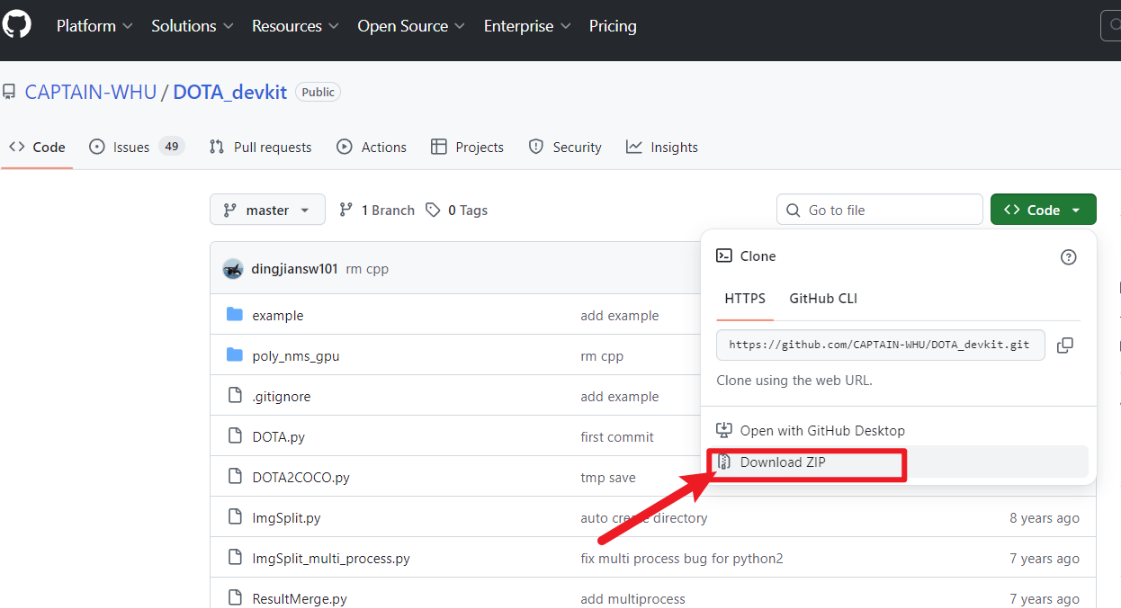
Task: Open the .gitignore file
Action: [282, 396]
